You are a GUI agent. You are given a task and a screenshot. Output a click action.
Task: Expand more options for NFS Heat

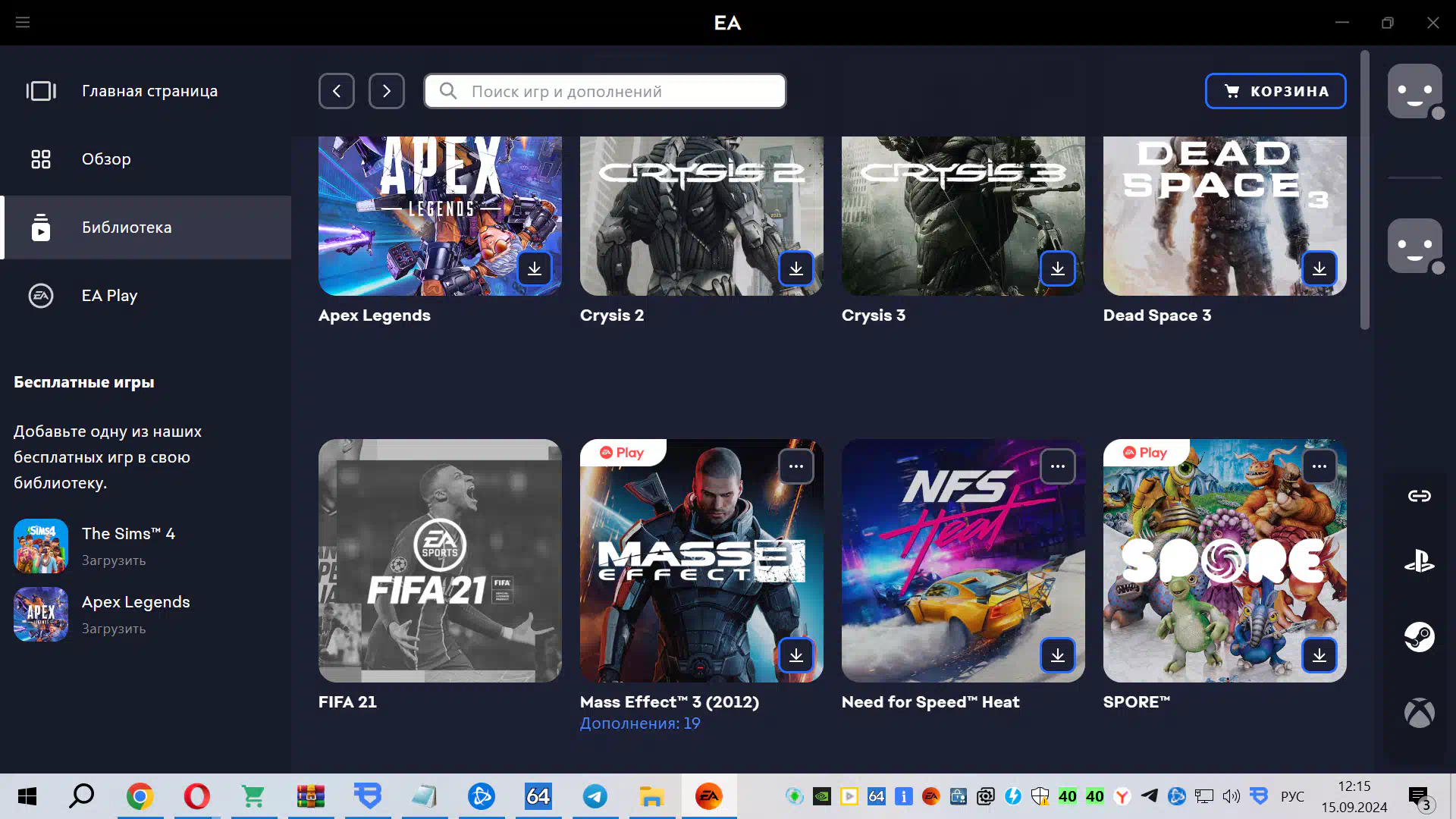(1058, 466)
